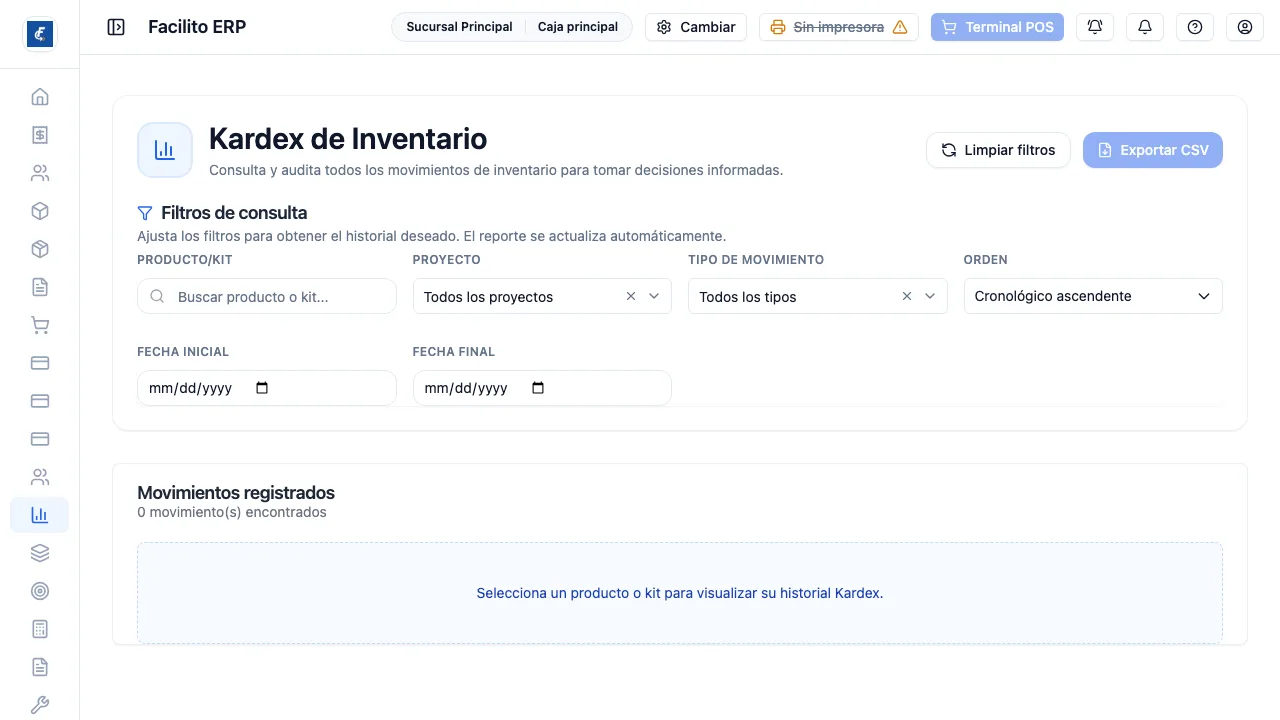Open users icon just above the Kardex chart icon
This screenshot has height=720, width=1280.
[40, 477]
